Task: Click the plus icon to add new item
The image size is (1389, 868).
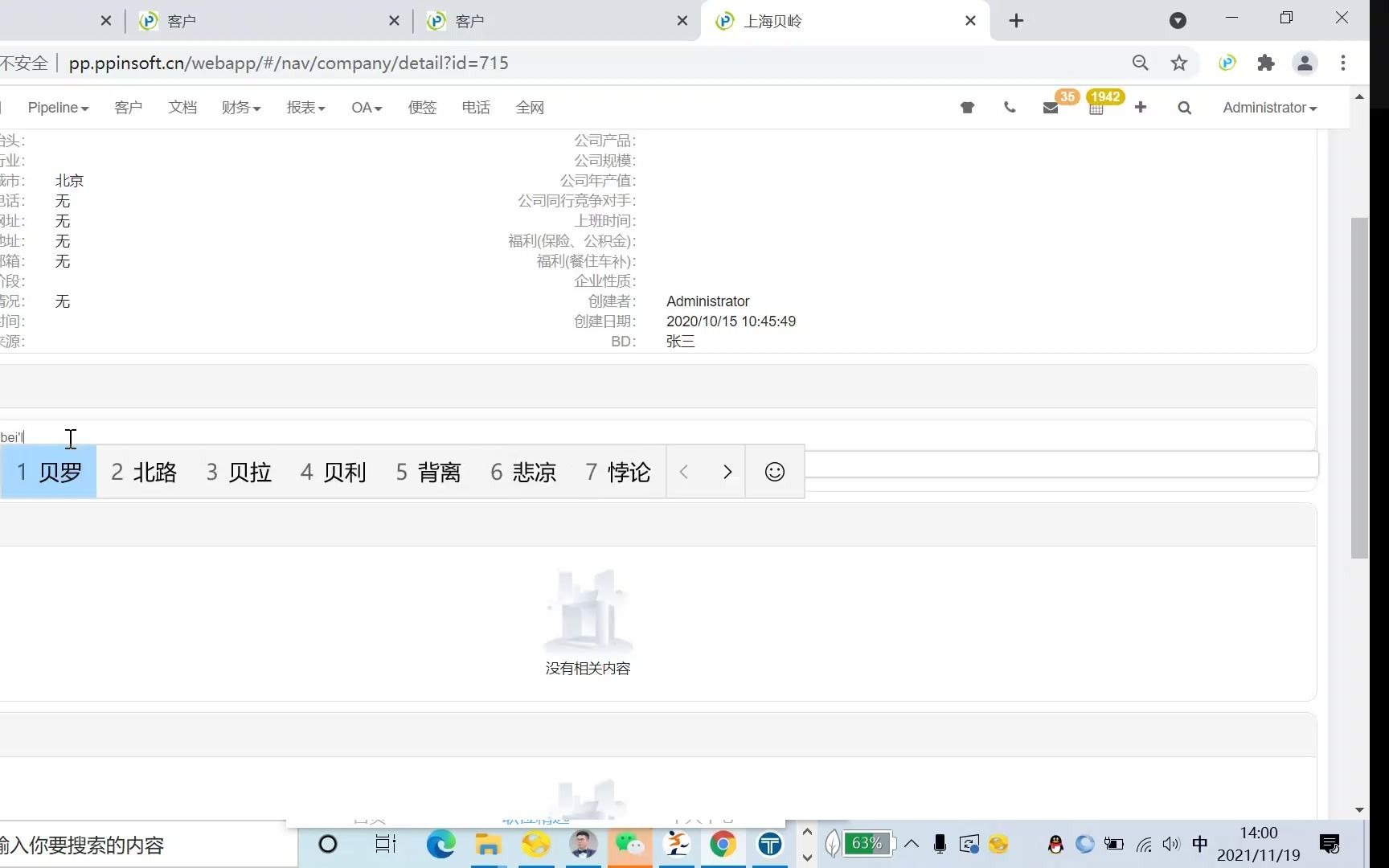Action: (x=1140, y=107)
